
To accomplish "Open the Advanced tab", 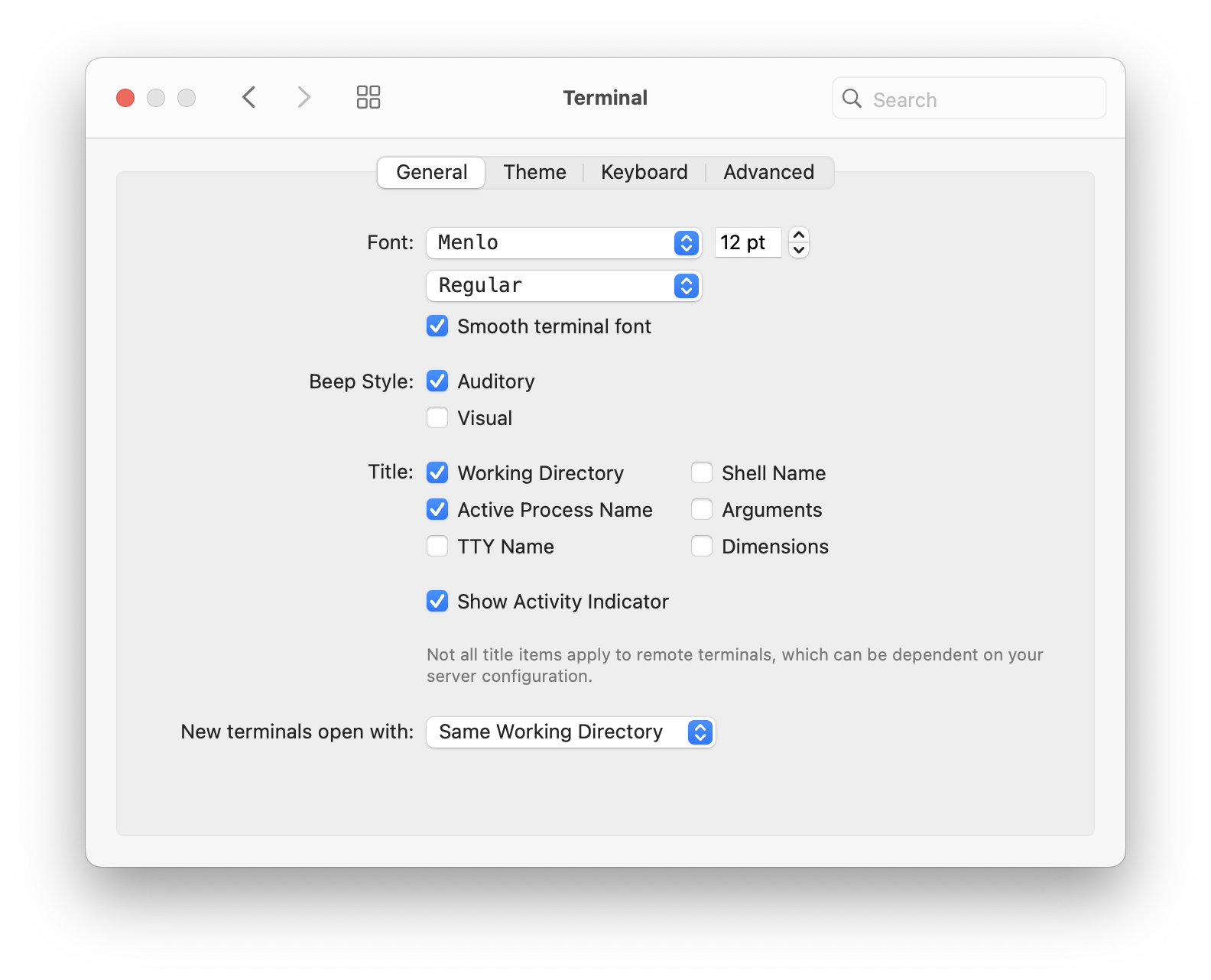I will 768,172.
